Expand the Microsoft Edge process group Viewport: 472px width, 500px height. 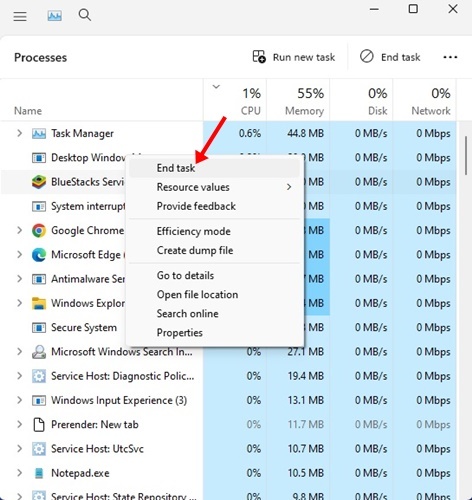pyautogui.click(x=19, y=255)
